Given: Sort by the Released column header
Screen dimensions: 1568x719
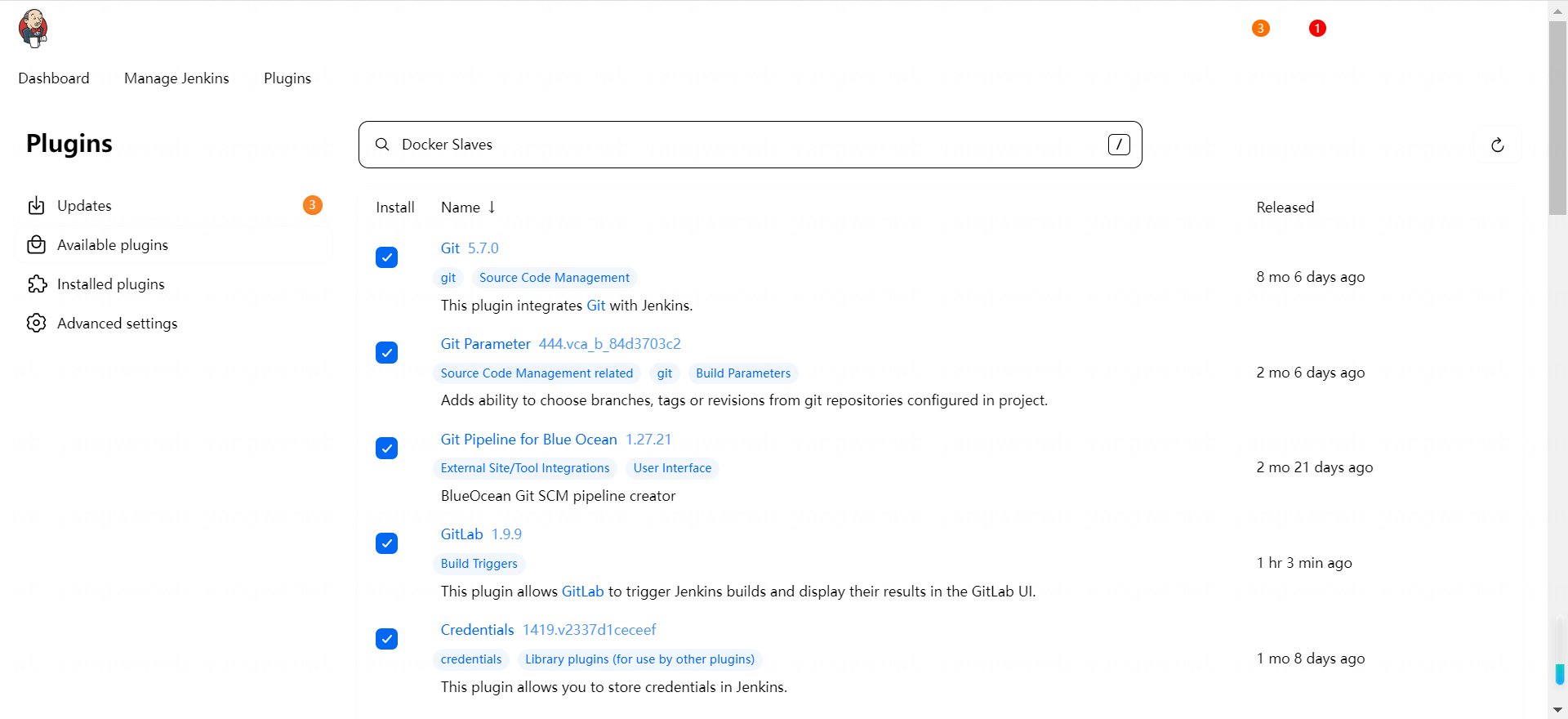Looking at the screenshot, I should [1285, 208].
